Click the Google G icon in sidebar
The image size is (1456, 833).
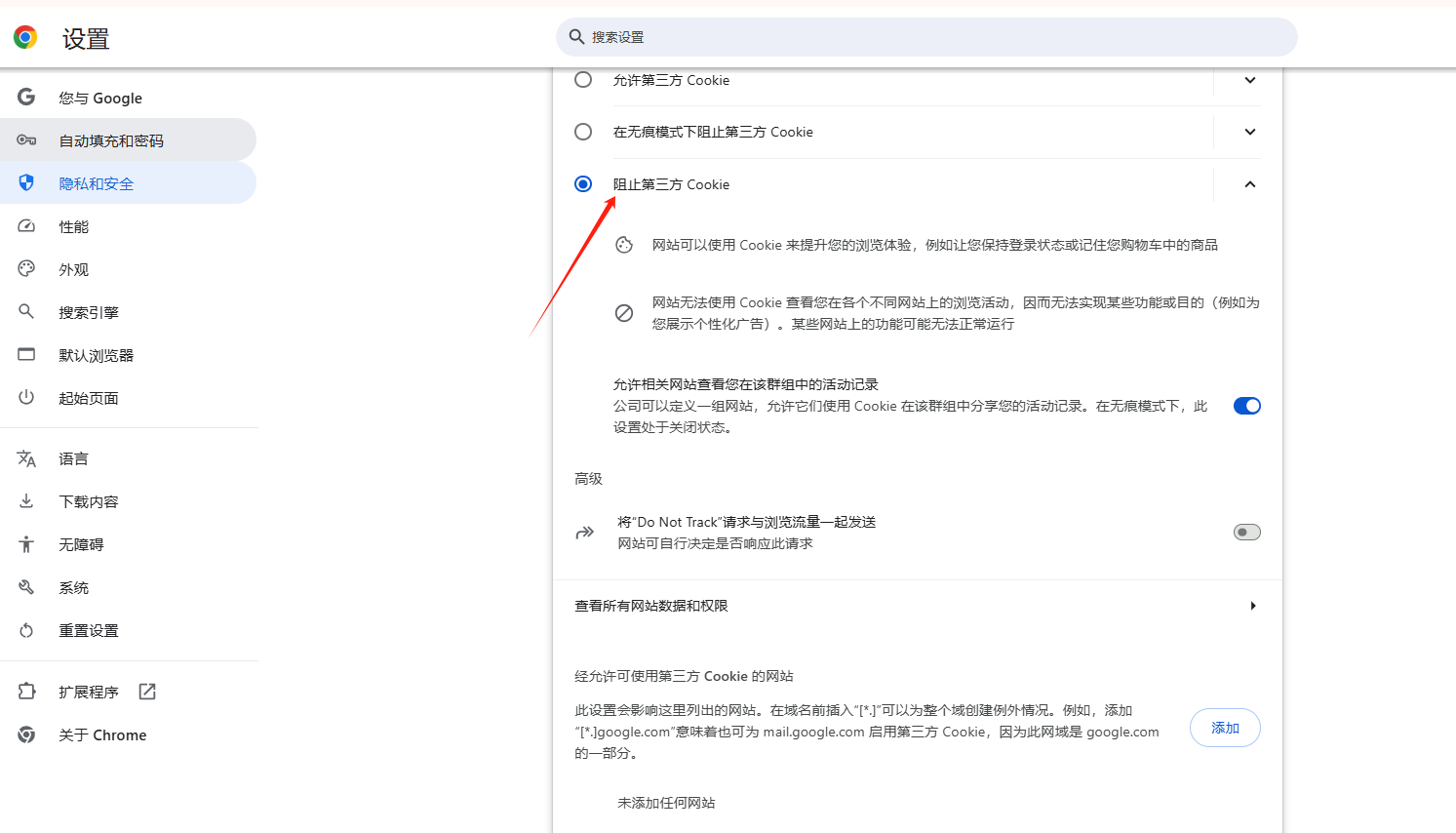click(x=26, y=97)
